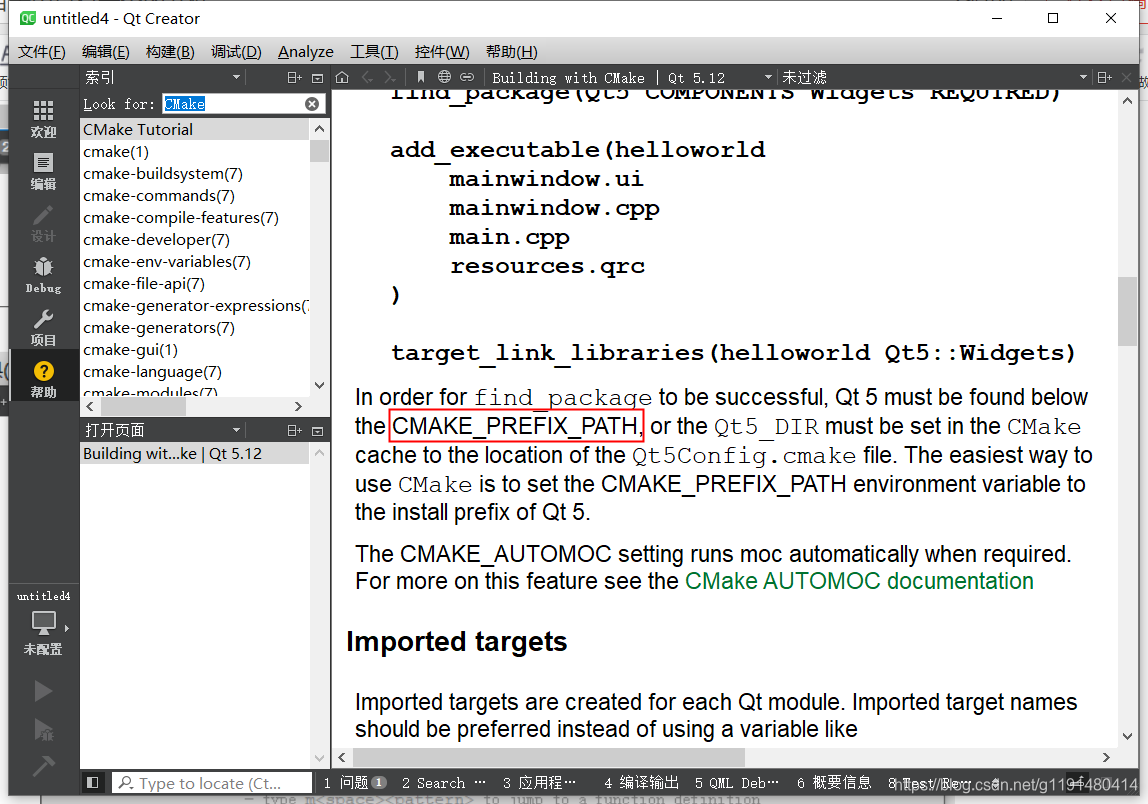Open untitled4 kit selector monitor icon
The height and width of the screenshot is (804, 1148).
[43, 623]
